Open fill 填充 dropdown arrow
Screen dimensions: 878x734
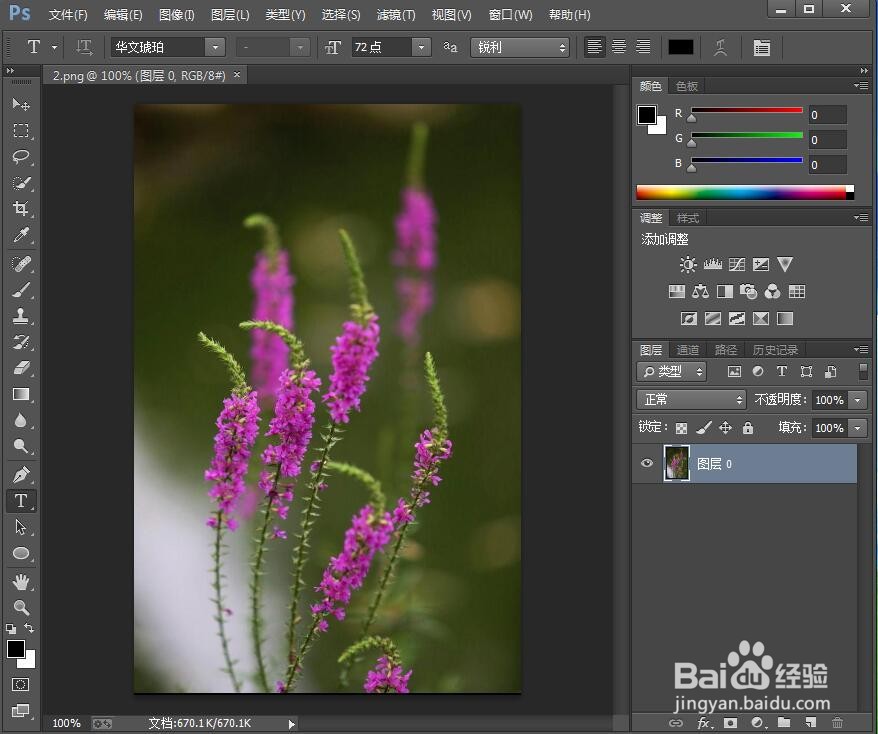(857, 428)
